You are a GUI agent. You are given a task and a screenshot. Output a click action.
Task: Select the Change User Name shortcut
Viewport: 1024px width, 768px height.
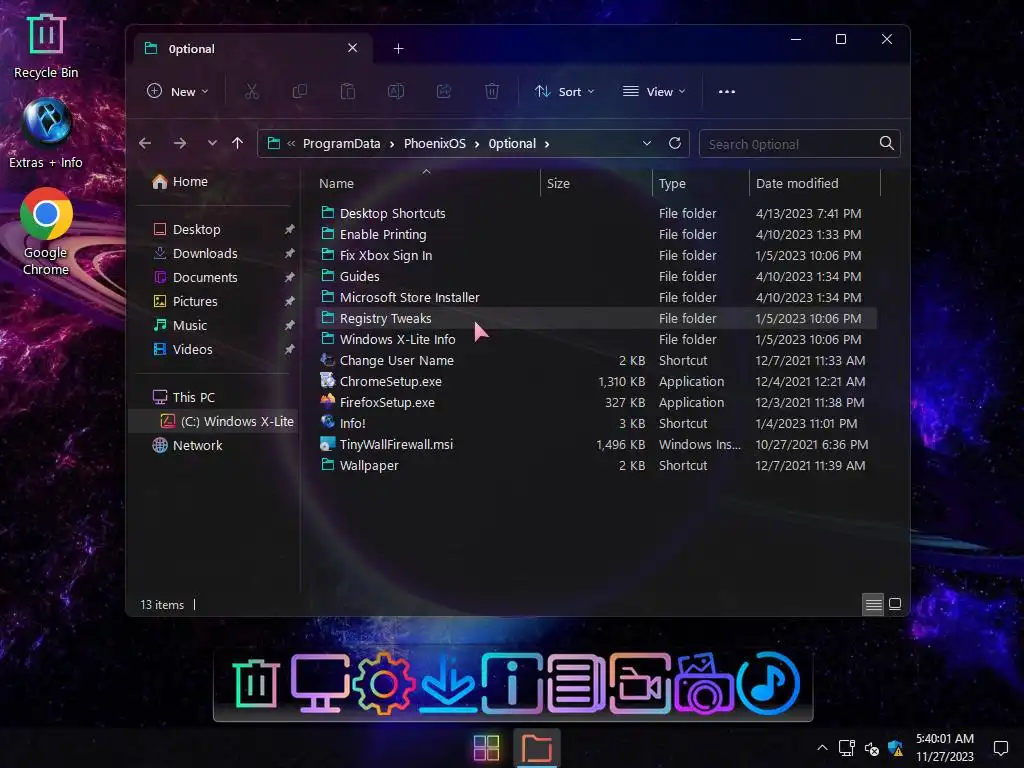[x=596, y=360]
